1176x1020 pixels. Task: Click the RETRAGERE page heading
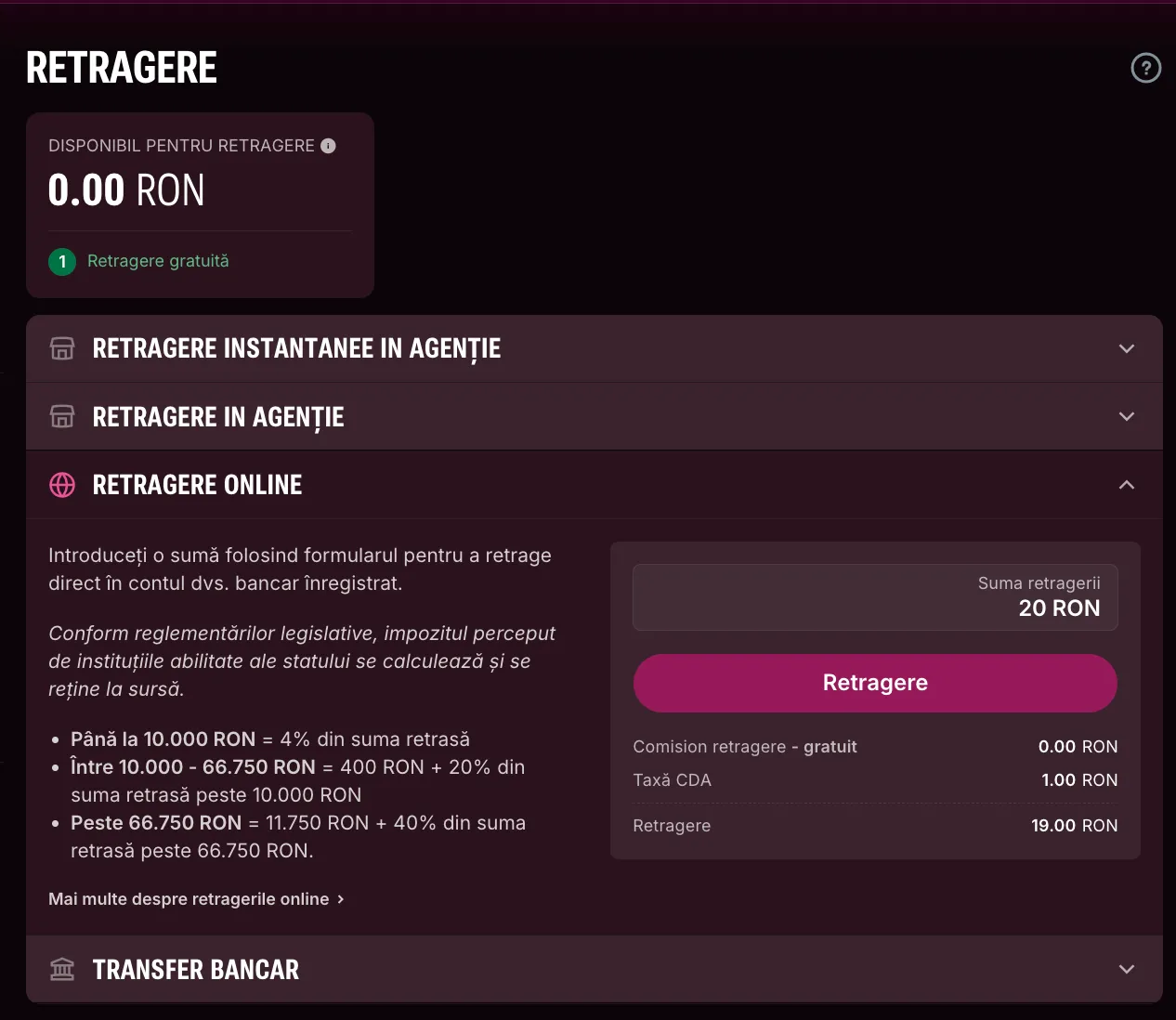pos(121,67)
